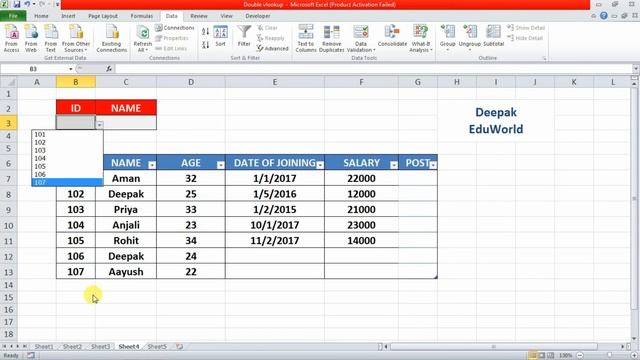The height and width of the screenshot is (360, 640).
Task: Select row 10 header
Action: click(x=8, y=225)
